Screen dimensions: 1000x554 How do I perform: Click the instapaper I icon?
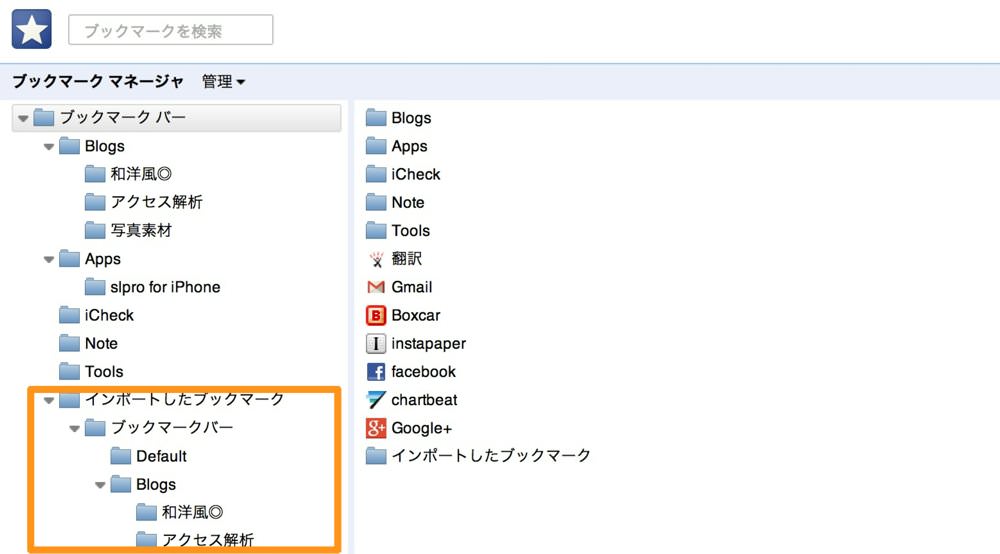coord(376,344)
